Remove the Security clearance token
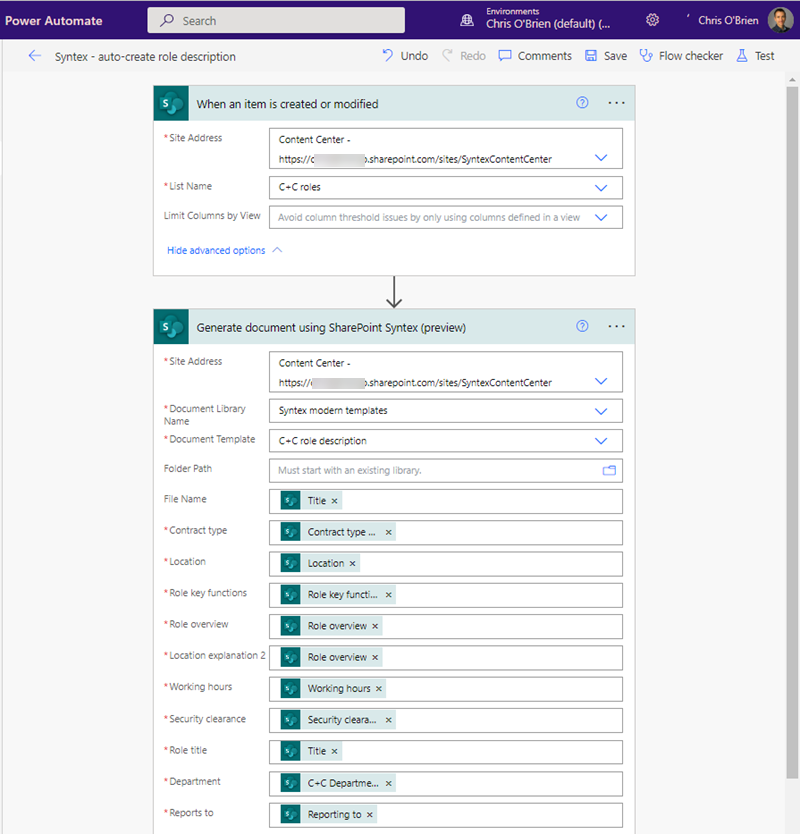 point(389,720)
